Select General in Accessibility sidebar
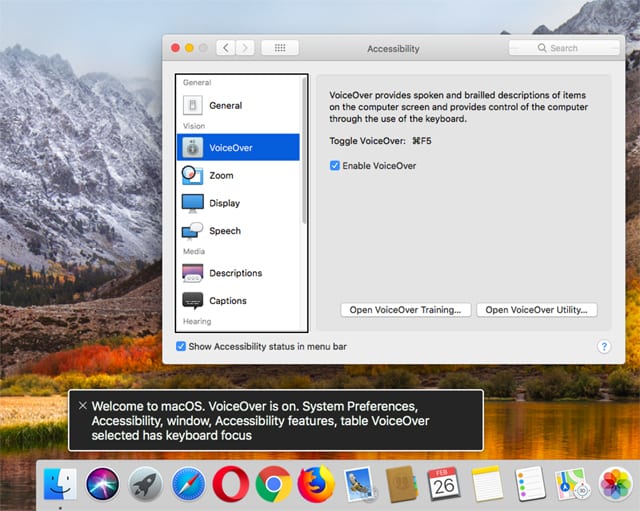The width and height of the screenshot is (640, 511). point(238,106)
